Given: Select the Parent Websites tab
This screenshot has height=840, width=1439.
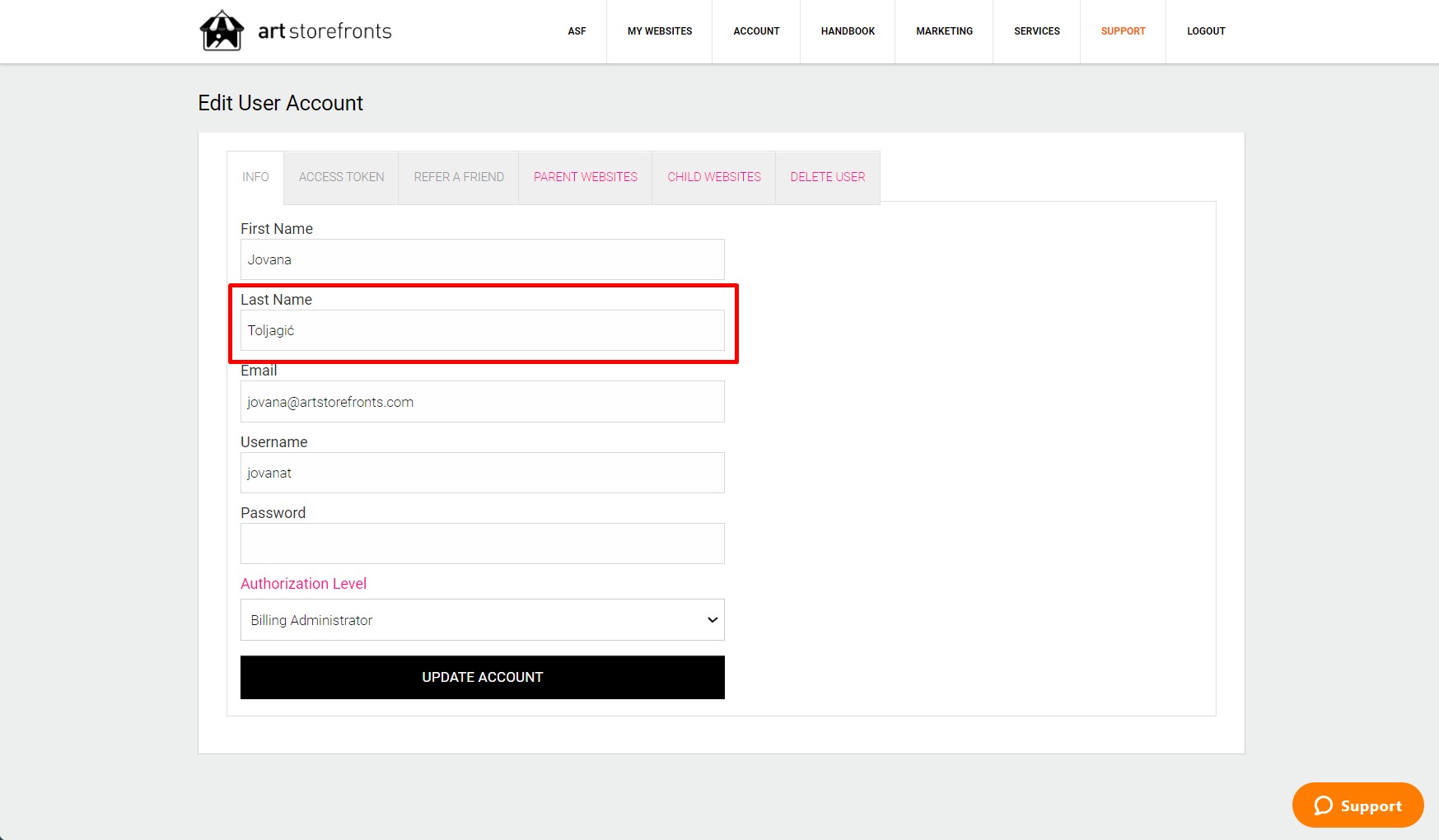Looking at the screenshot, I should point(584,176).
